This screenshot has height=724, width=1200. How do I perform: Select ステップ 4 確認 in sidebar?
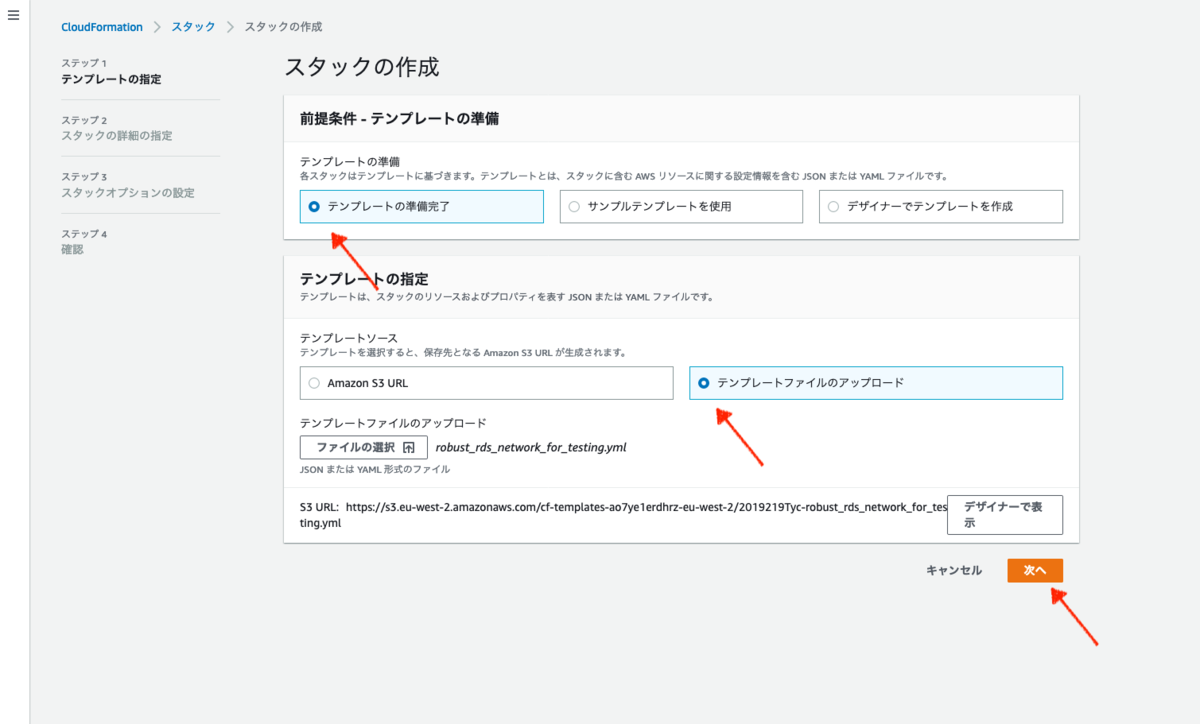coord(84,242)
